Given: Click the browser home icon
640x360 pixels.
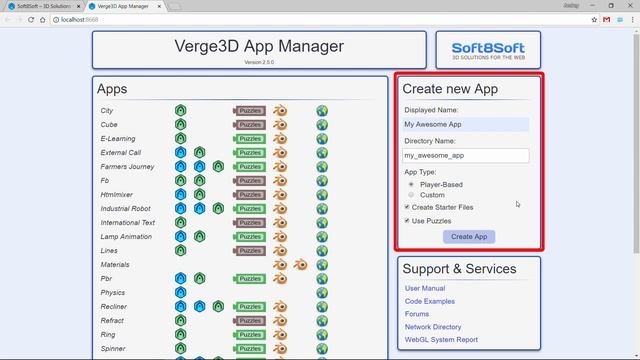Looking at the screenshot, I should [x=42, y=20].
